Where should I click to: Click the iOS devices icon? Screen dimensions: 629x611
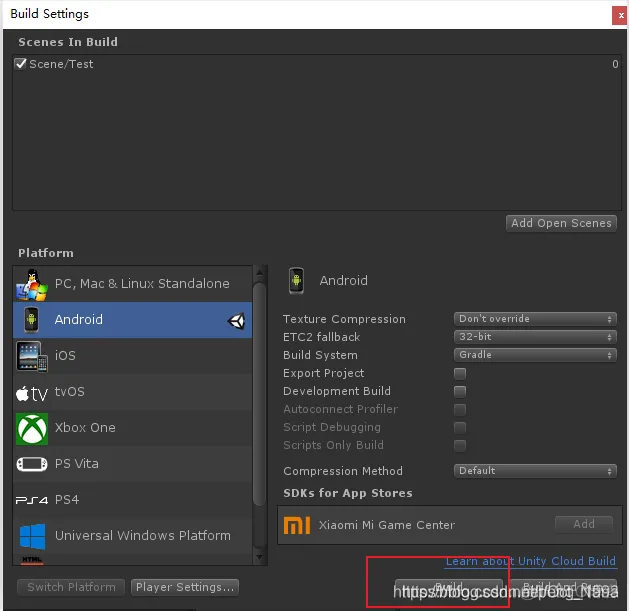32,356
